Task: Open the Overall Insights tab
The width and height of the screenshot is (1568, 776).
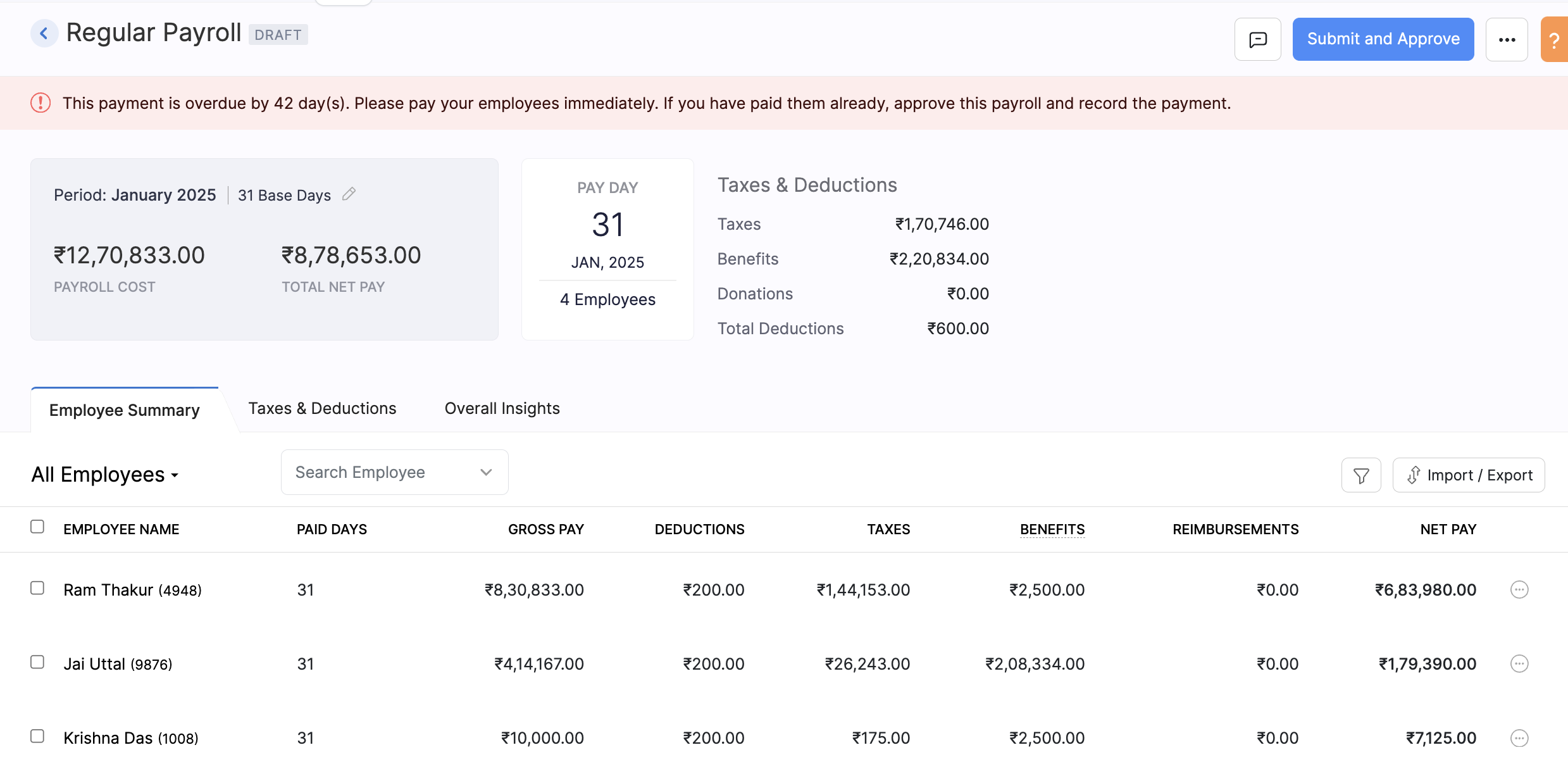Action: coord(501,408)
